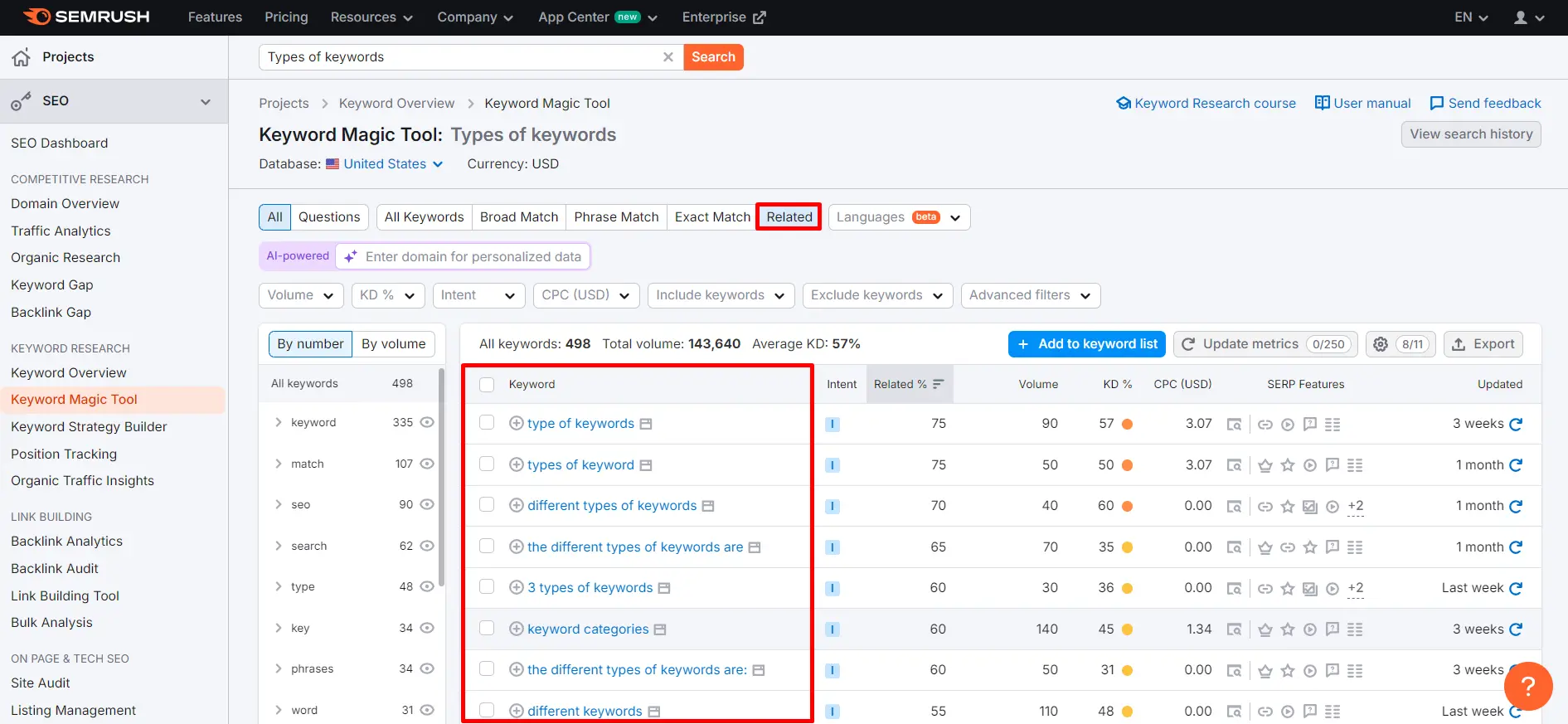This screenshot has width=1568, height=724.
Task: Click the keyword groups panel scrollbar
Action: coord(441,477)
